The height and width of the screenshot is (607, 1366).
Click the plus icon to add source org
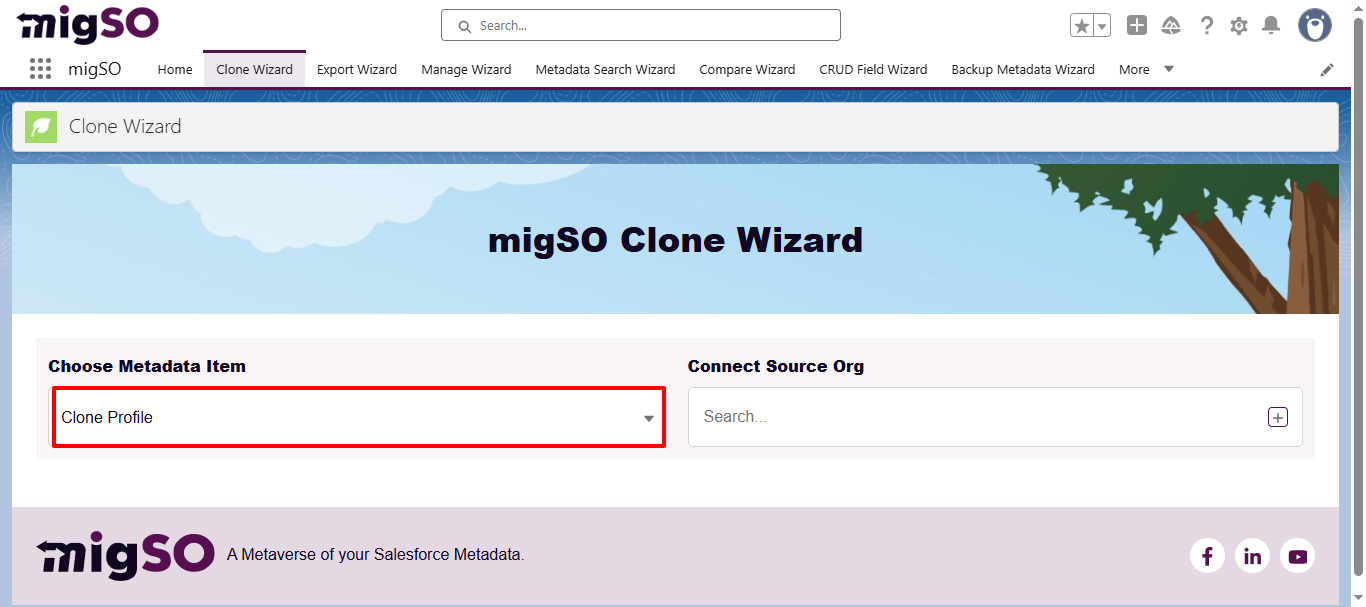pyautogui.click(x=1278, y=417)
